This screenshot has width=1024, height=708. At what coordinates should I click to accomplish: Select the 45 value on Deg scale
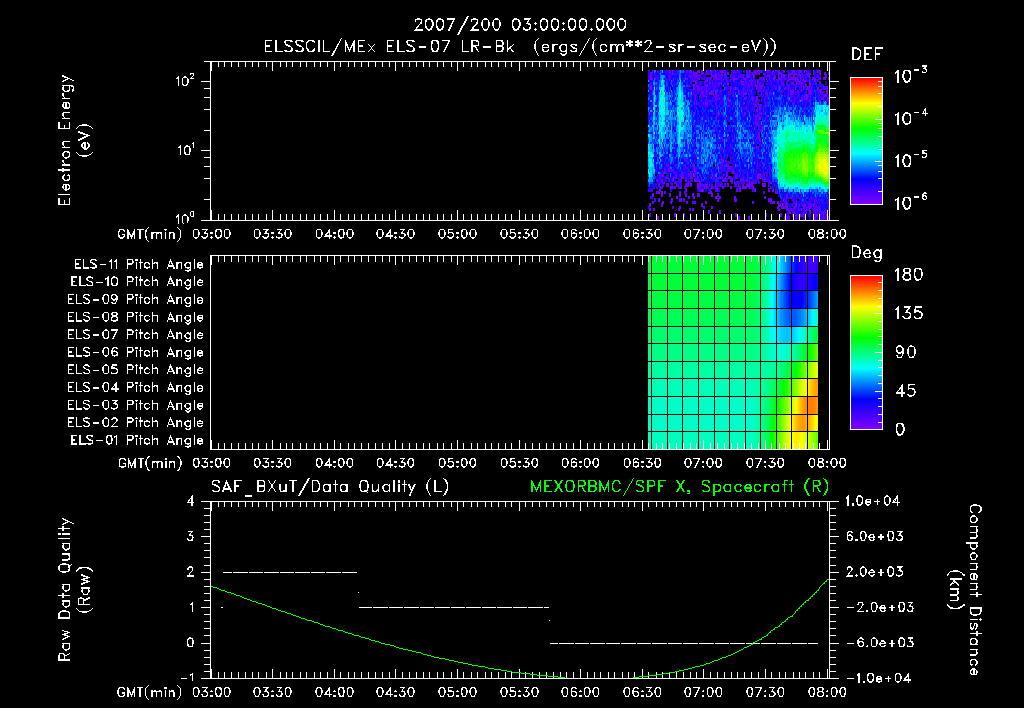906,391
